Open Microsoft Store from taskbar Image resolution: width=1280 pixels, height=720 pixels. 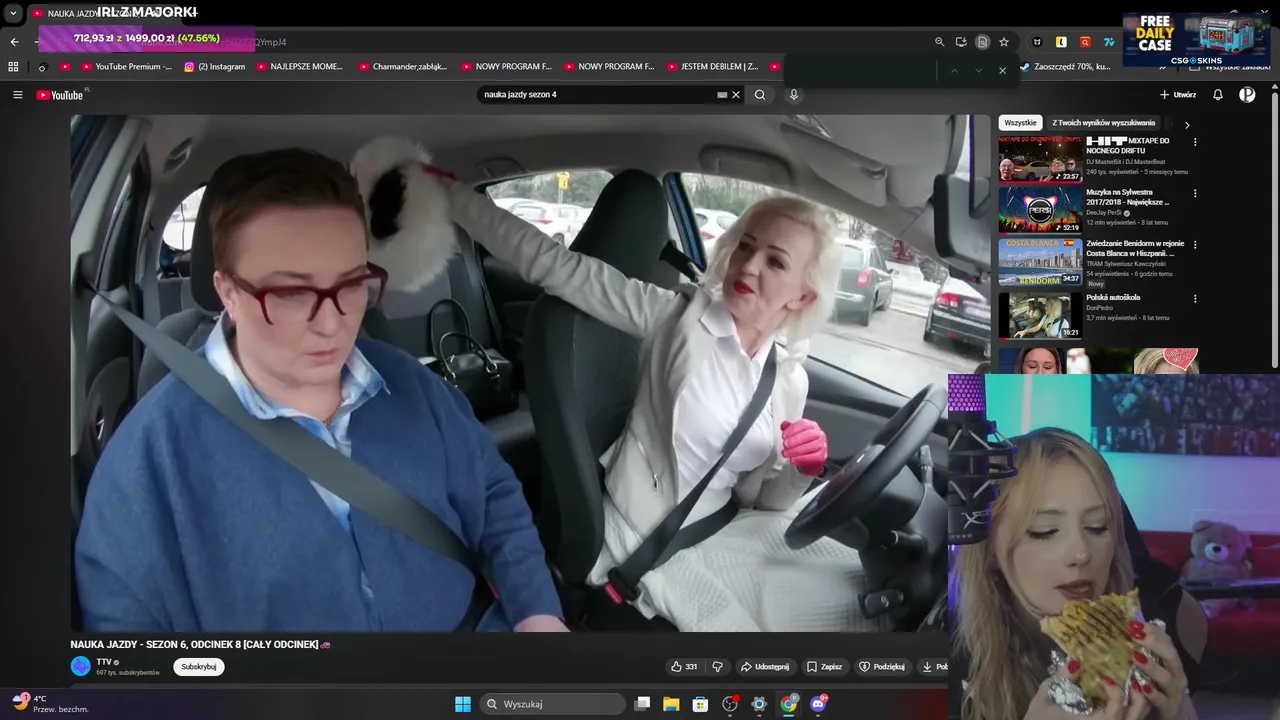[x=700, y=704]
